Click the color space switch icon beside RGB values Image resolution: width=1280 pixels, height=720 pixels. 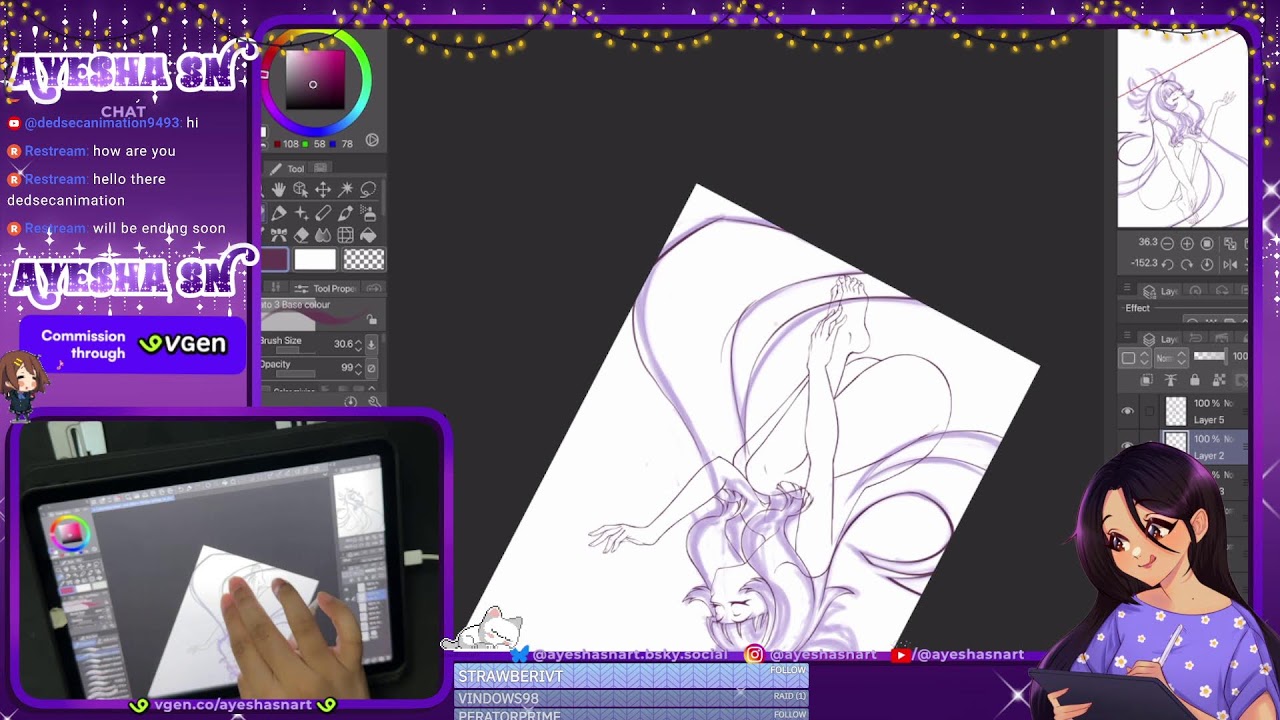[372, 141]
